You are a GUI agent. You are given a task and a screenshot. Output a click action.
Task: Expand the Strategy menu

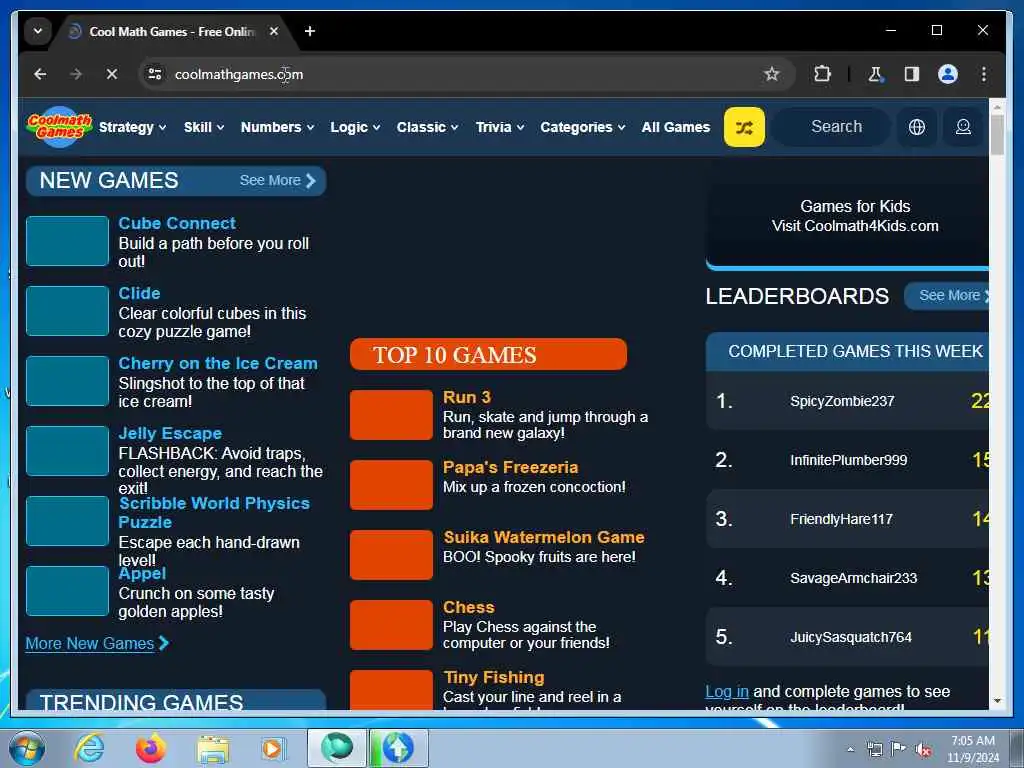click(x=133, y=127)
